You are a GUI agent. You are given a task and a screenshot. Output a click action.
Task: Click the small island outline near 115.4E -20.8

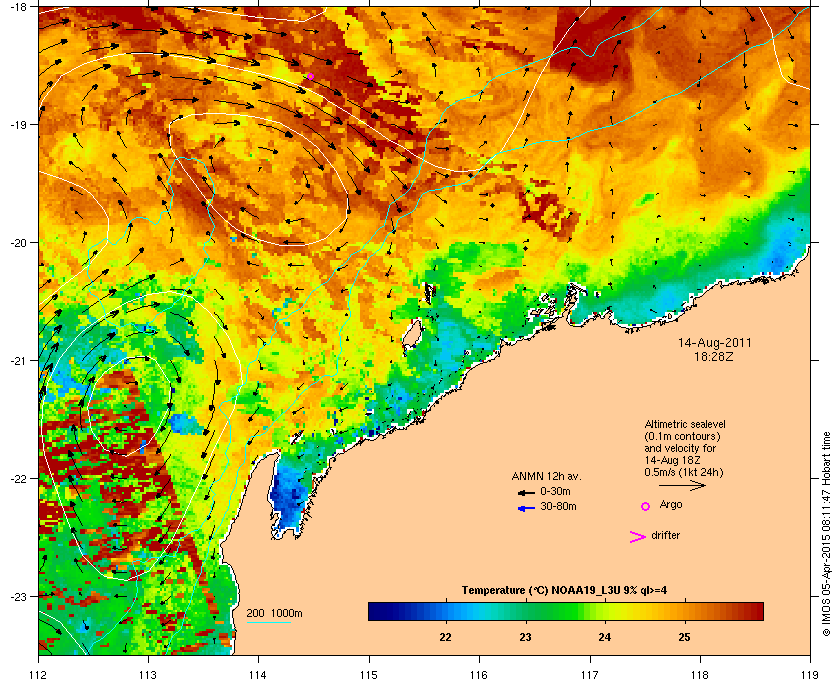[412, 334]
